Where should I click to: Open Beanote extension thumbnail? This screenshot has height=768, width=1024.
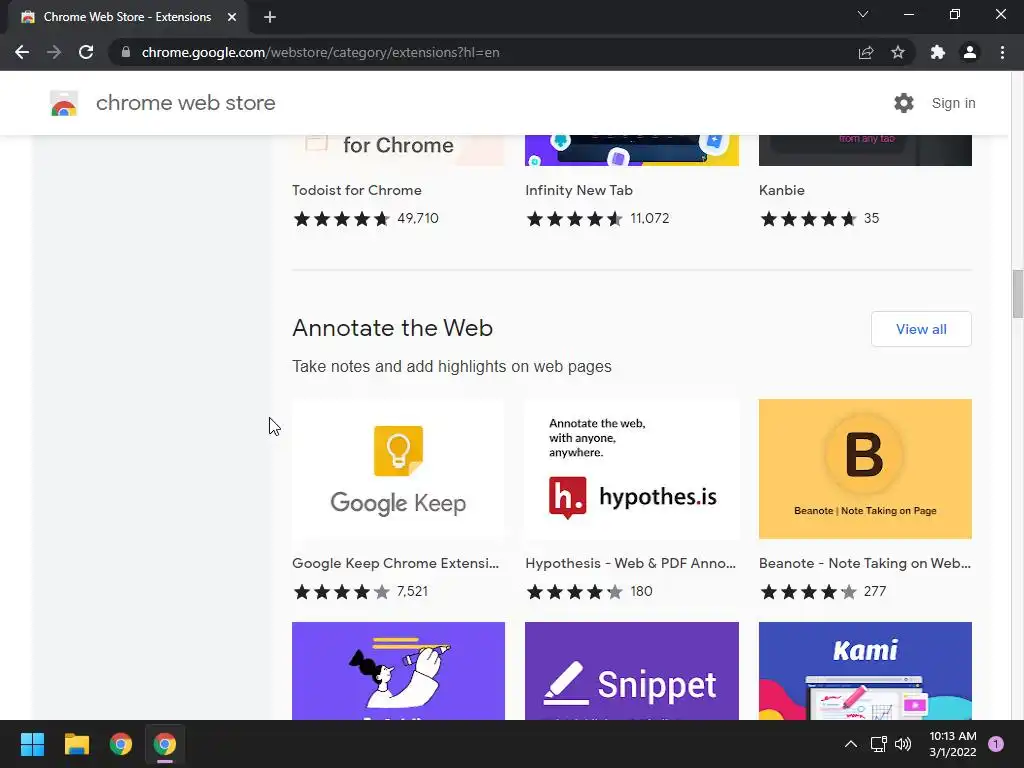[865, 469]
